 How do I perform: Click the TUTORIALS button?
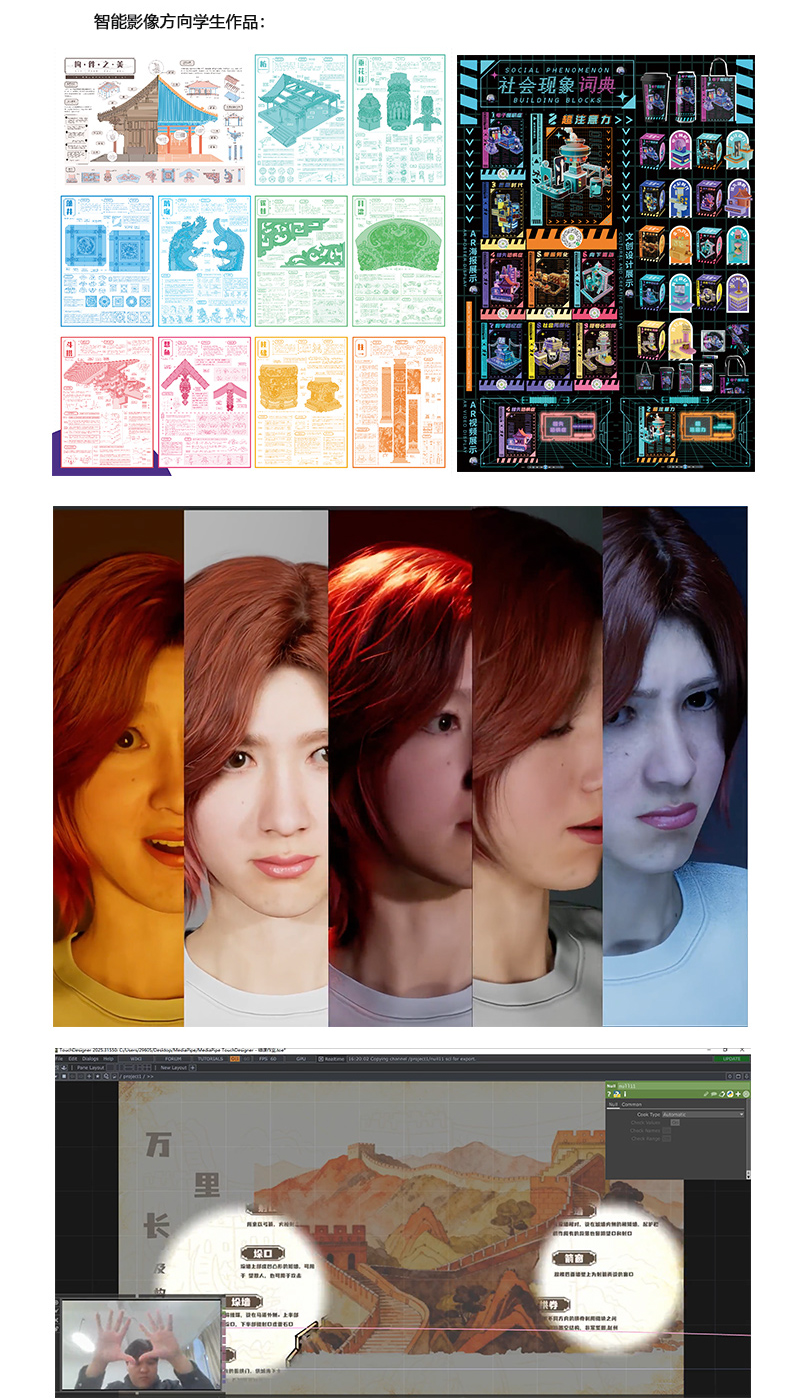click(209, 1058)
